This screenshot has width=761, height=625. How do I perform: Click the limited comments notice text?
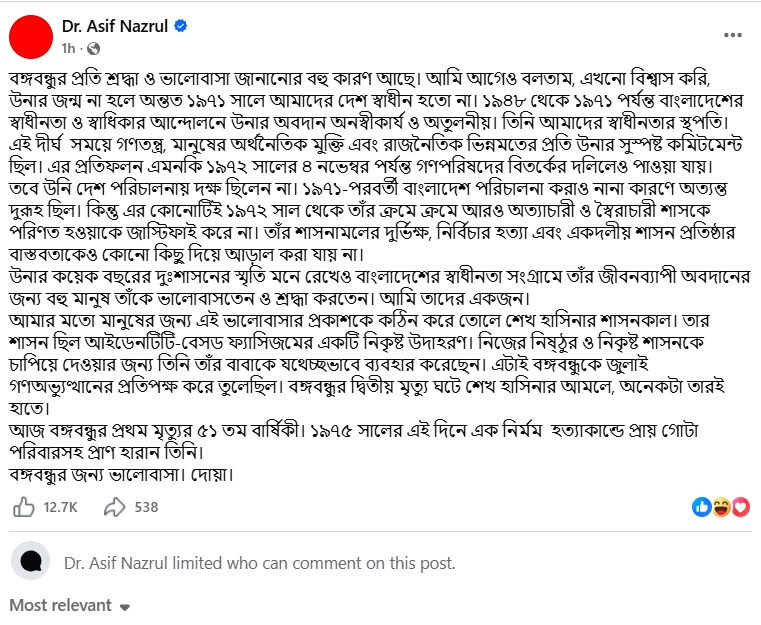pyautogui.click(x=260, y=563)
